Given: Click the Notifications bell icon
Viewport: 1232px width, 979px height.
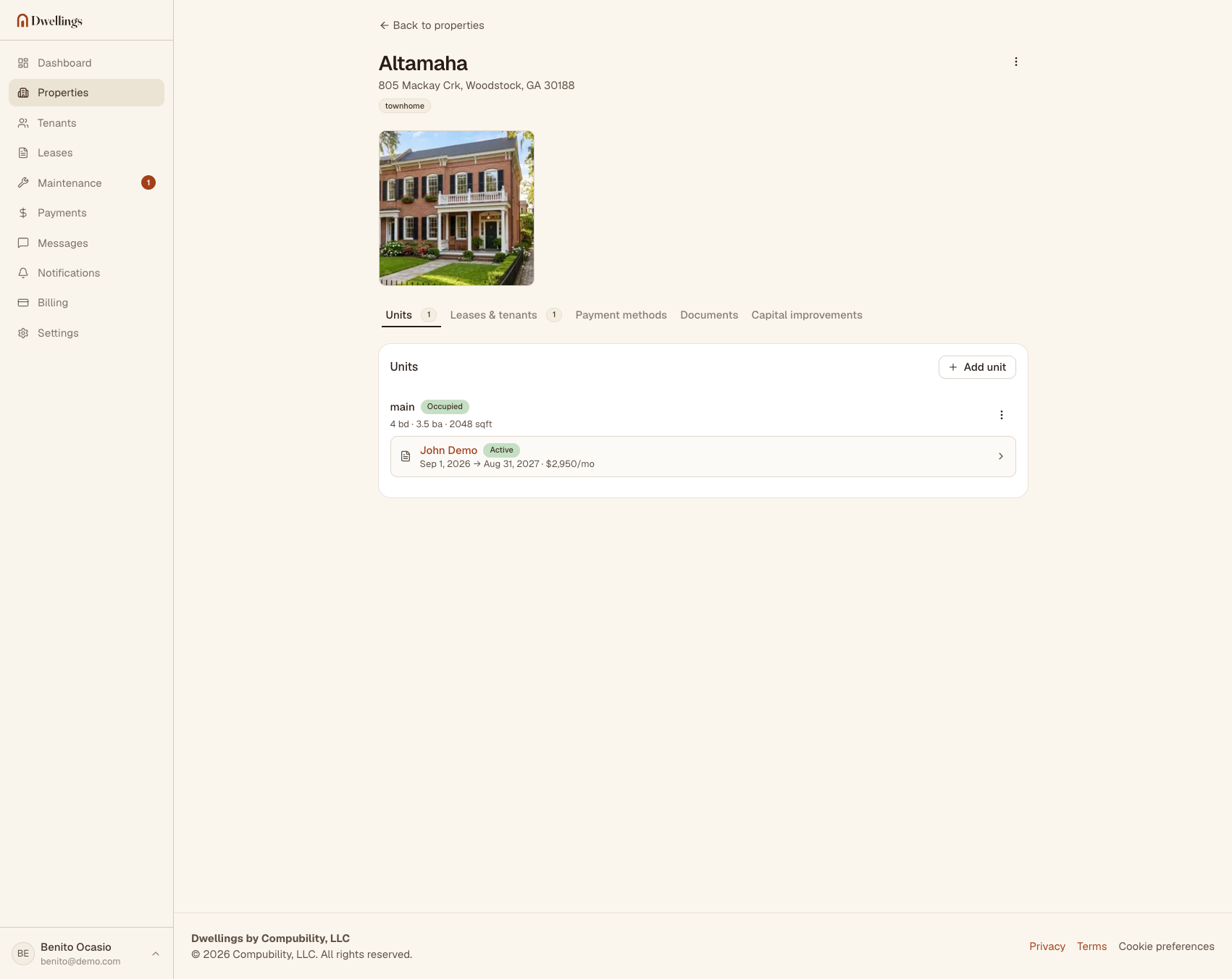Looking at the screenshot, I should [x=23, y=273].
